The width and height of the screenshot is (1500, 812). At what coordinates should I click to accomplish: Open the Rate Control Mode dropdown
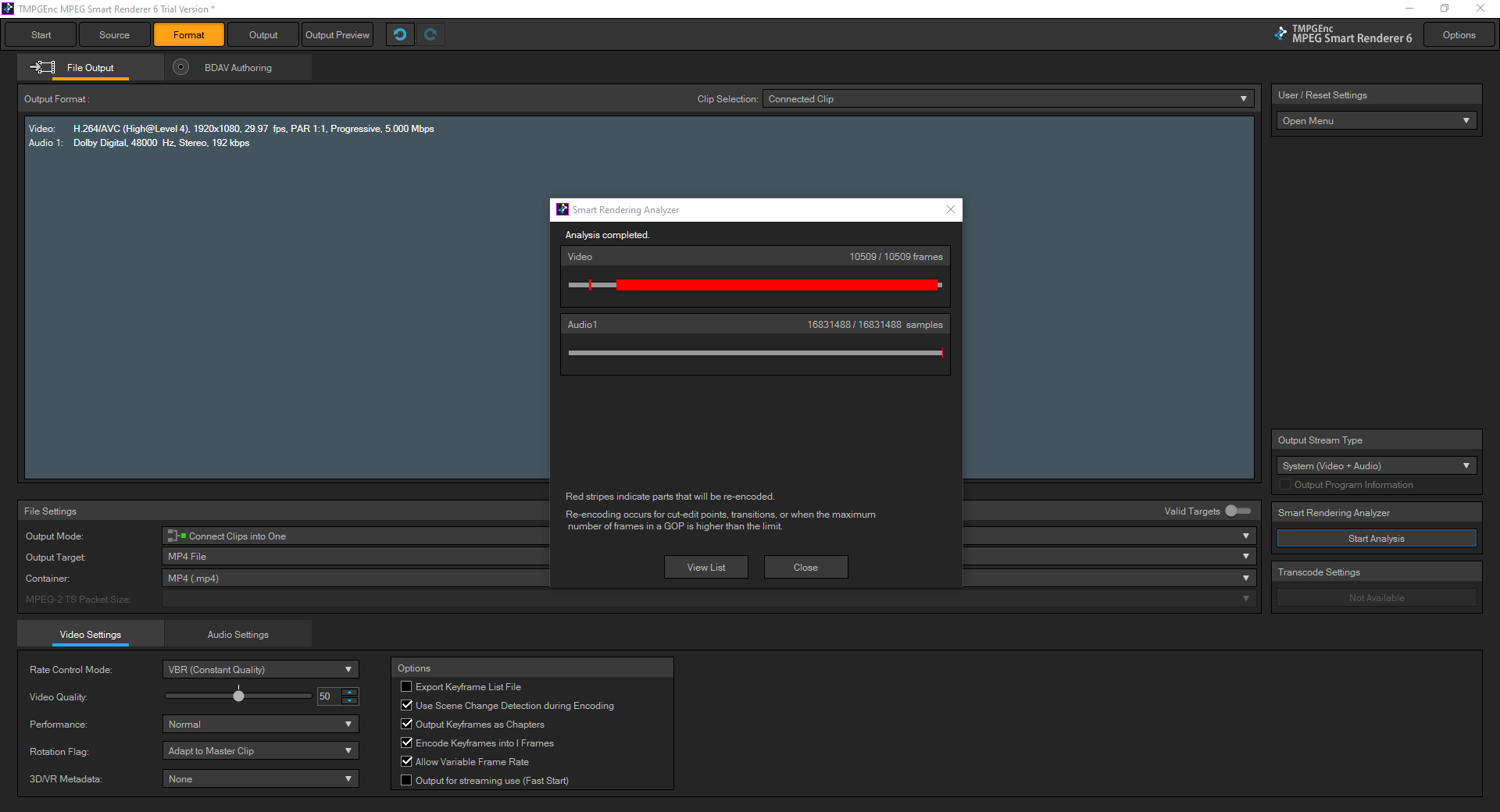(x=260, y=669)
